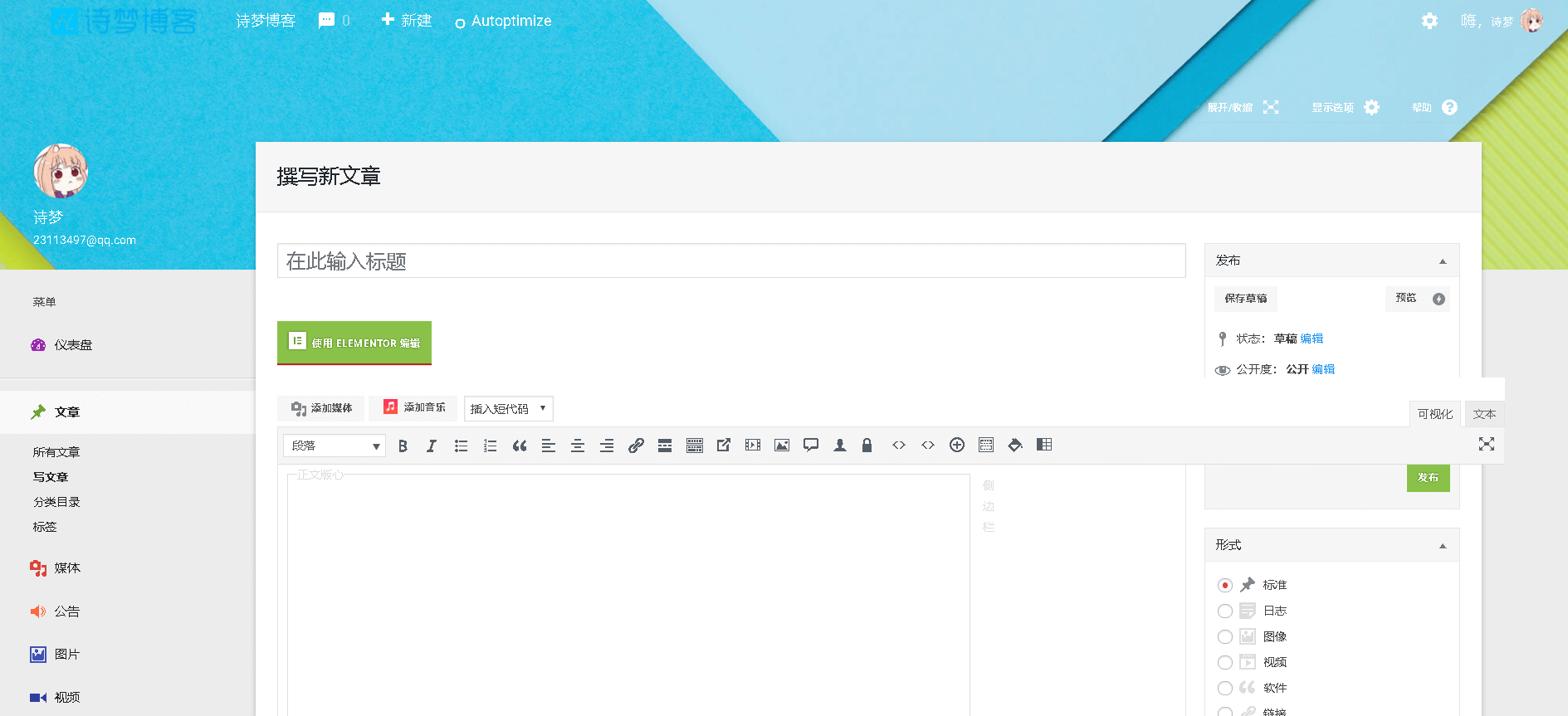1568x716 pixels.
Task: Click the 添加媒体 add media button
Action: click(x=321, y=408)
